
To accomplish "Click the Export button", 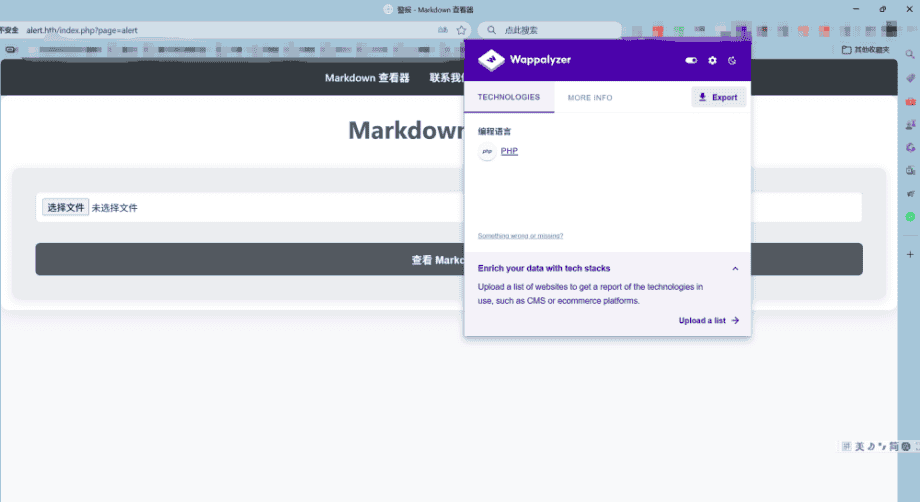I will [x=718, y=97].
